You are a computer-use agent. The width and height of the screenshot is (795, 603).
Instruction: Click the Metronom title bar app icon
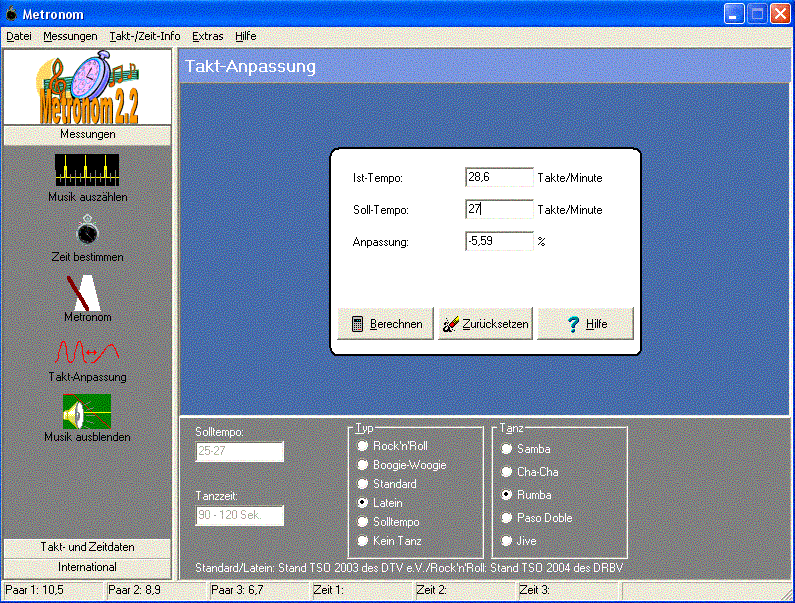point(11,14)
